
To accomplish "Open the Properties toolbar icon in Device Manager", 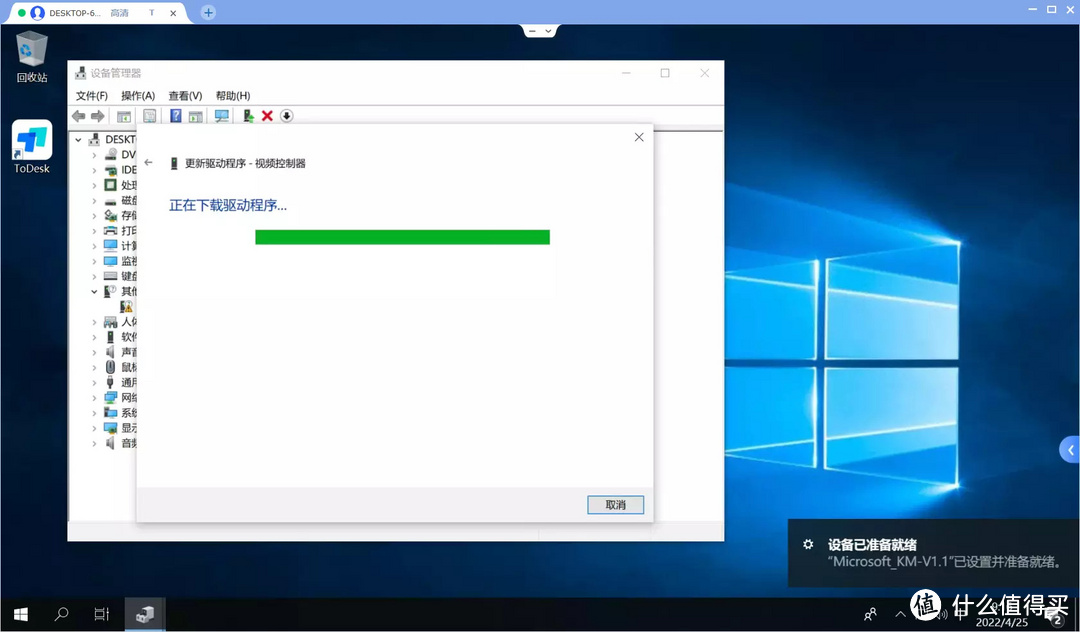I will (x=149, y=116).
